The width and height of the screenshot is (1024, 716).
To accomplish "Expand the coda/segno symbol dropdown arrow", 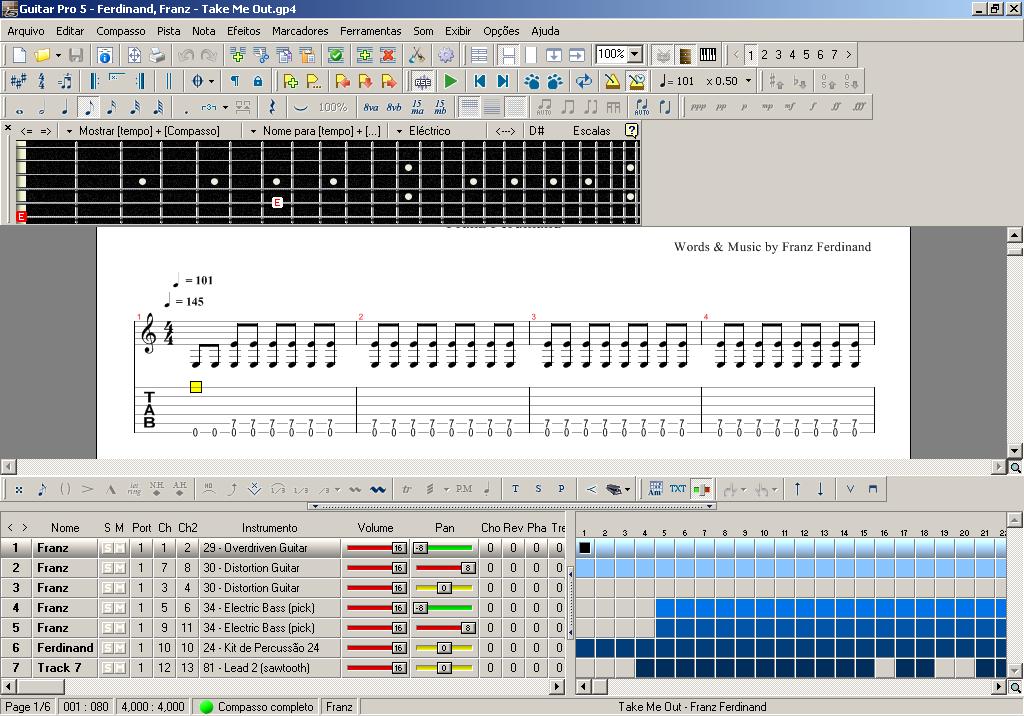I will tap(212, 82).
